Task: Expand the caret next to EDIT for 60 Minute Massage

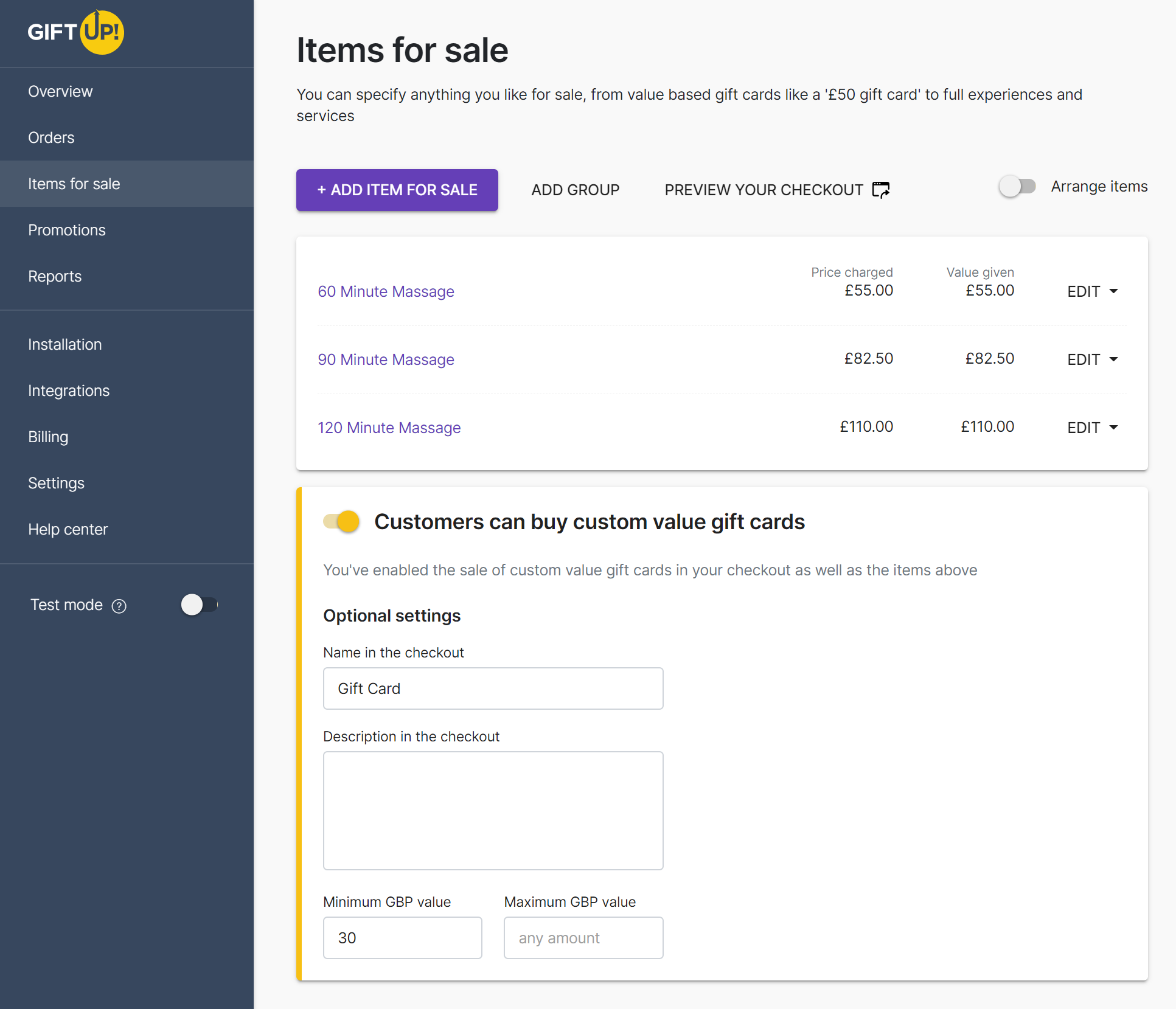Action: [x=1113, y=291]
